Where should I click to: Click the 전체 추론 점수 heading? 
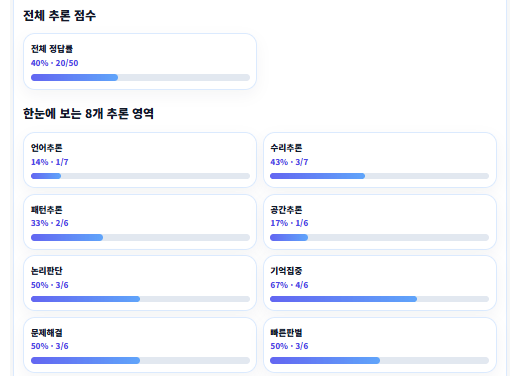[x=59, y=15]
